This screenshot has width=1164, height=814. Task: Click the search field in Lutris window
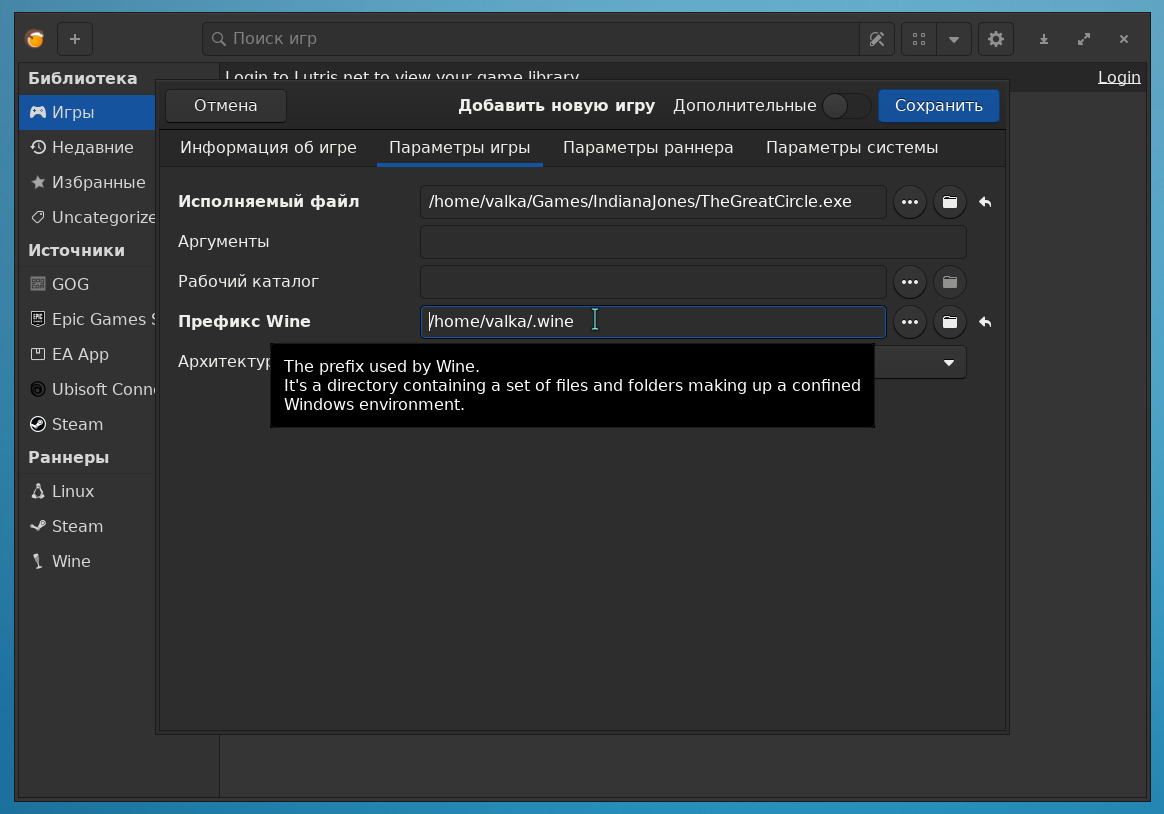531,39
